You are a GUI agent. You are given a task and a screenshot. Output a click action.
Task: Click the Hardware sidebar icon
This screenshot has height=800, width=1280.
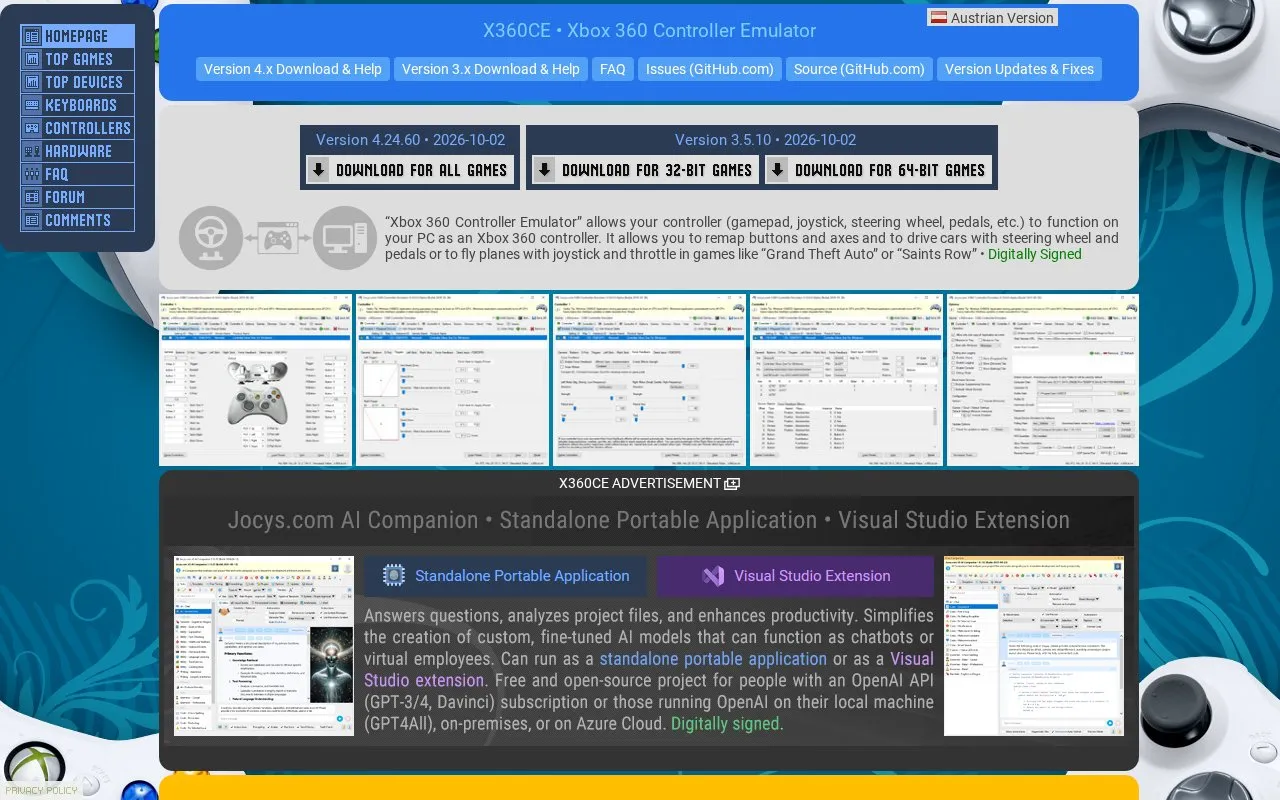click(x=31, y=151)
